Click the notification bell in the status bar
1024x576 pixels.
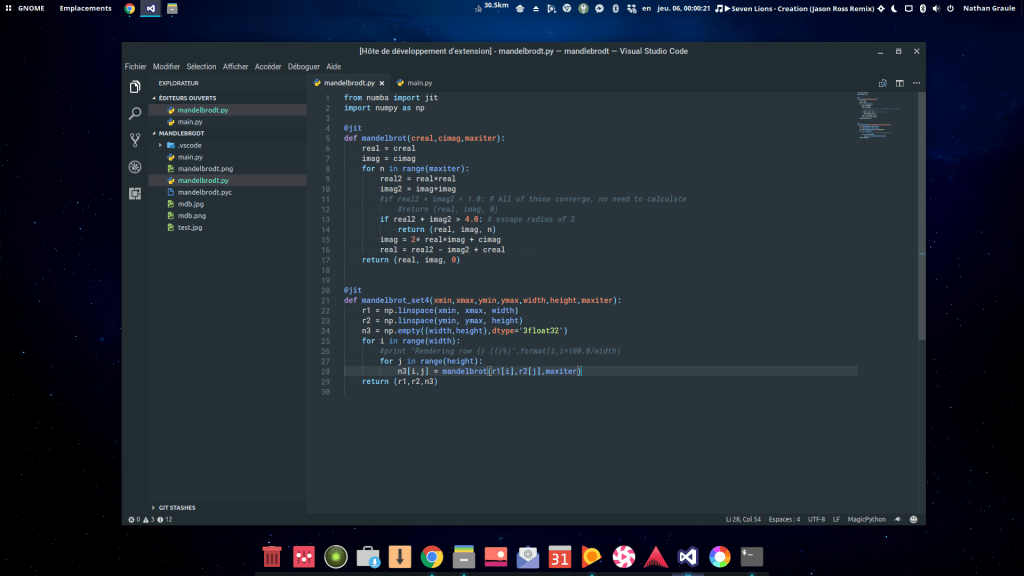coord(898,519)
